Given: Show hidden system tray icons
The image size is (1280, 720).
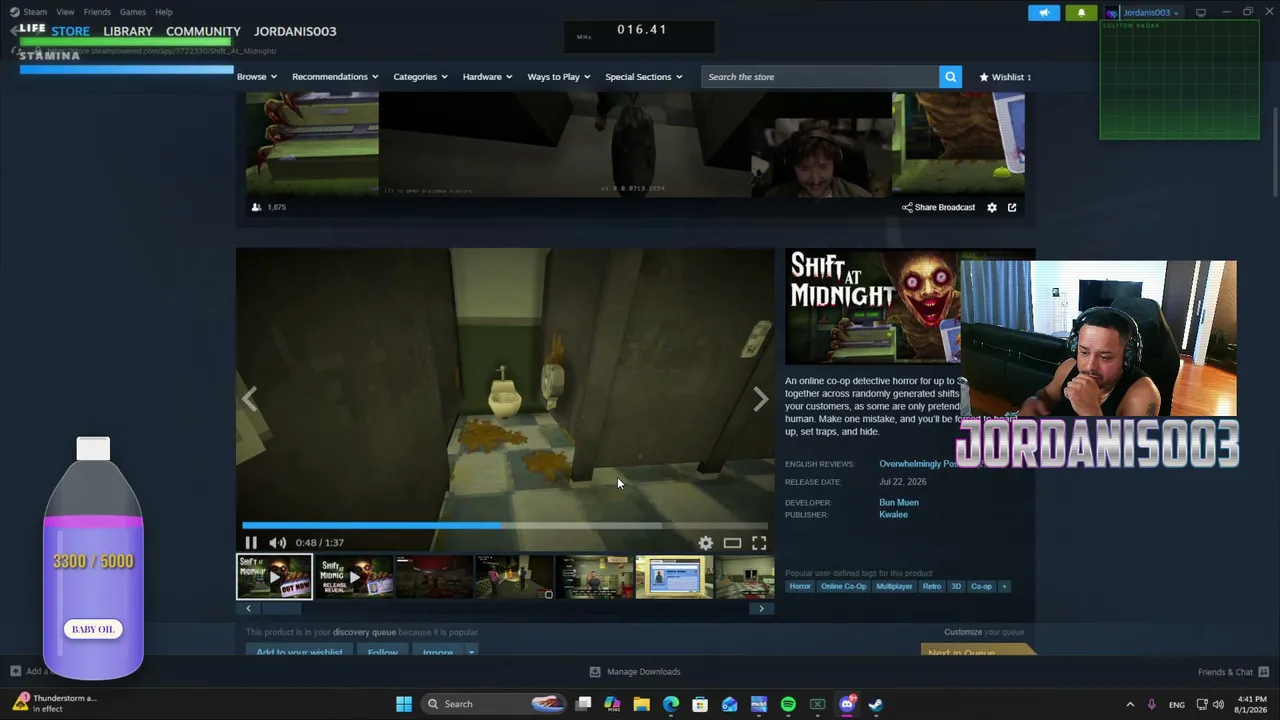Looking at the screenshot, I should 1130,704.
